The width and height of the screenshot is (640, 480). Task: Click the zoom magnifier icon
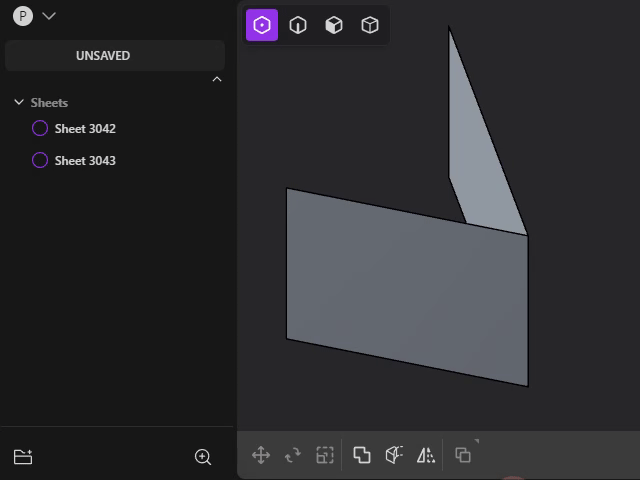(203, 457)
